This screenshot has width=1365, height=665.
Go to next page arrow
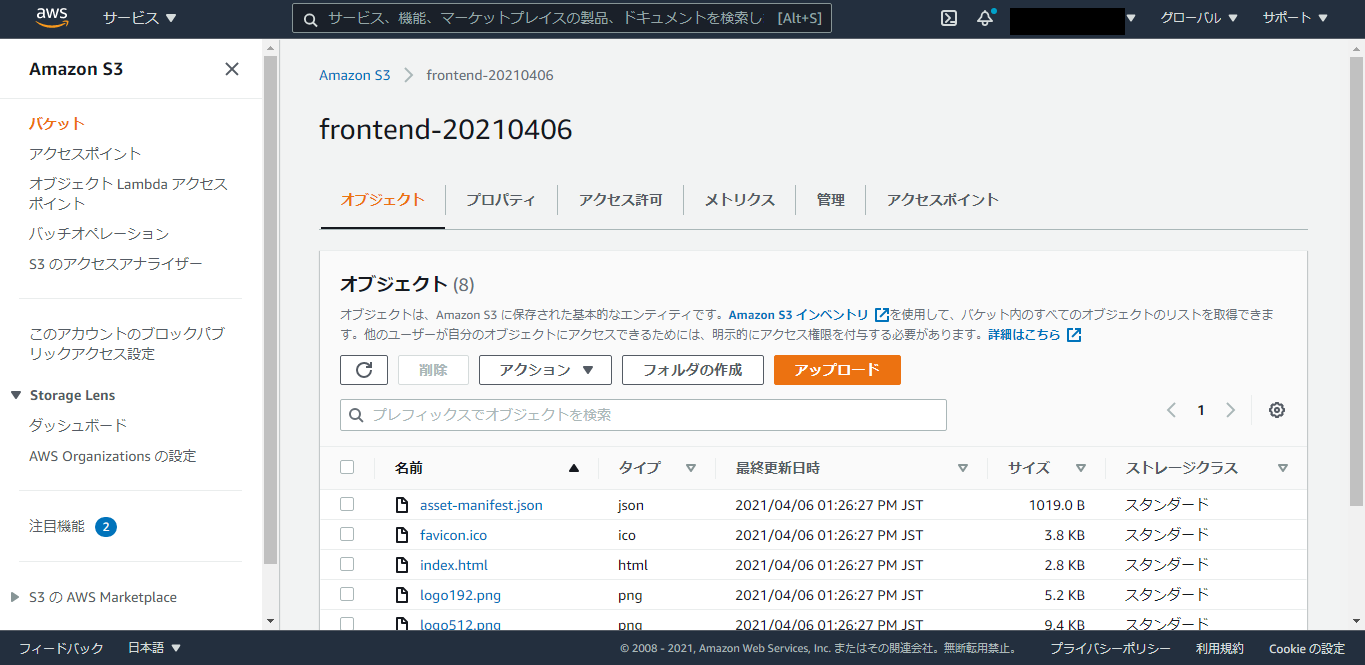click(1231, 410)
